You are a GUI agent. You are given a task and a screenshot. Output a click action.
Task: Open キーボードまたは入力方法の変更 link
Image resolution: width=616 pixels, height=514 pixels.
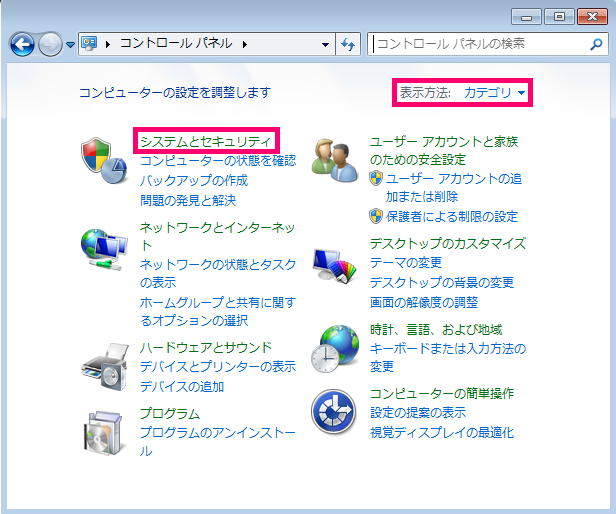[448, 357]
